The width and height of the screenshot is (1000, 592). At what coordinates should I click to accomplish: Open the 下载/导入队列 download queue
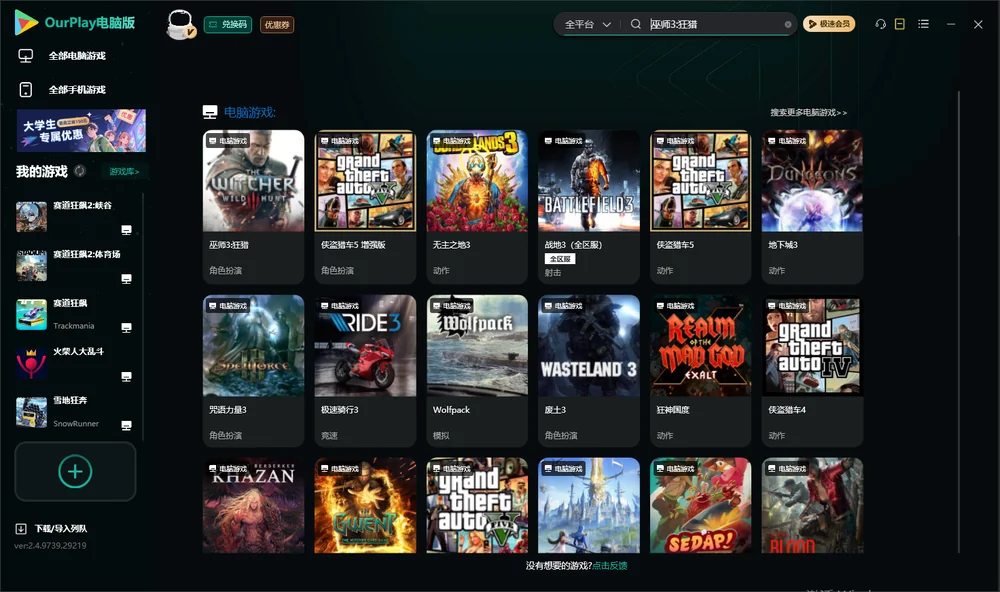pyautogui.click(x=52, y=529)
